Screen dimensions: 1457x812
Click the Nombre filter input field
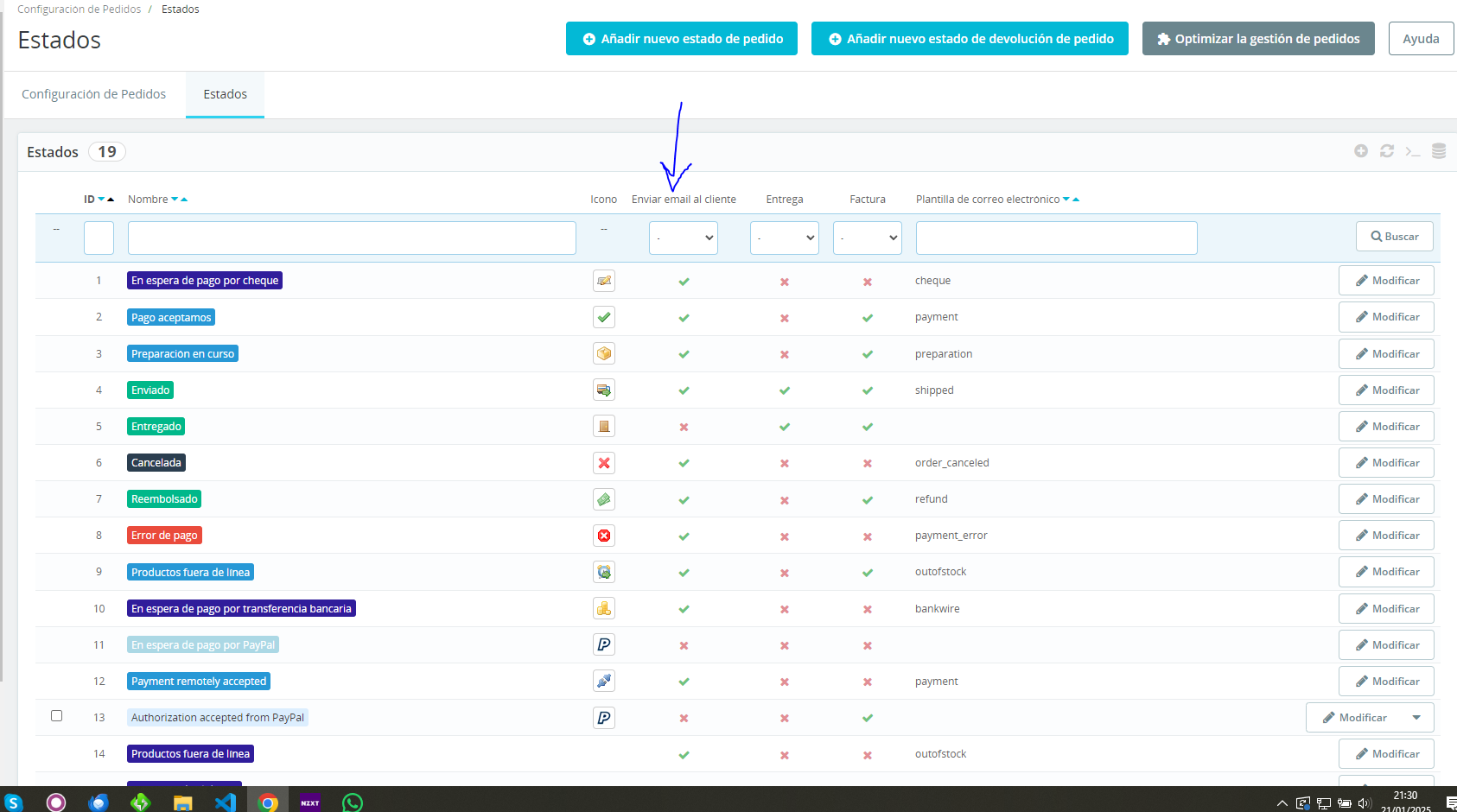352,238
